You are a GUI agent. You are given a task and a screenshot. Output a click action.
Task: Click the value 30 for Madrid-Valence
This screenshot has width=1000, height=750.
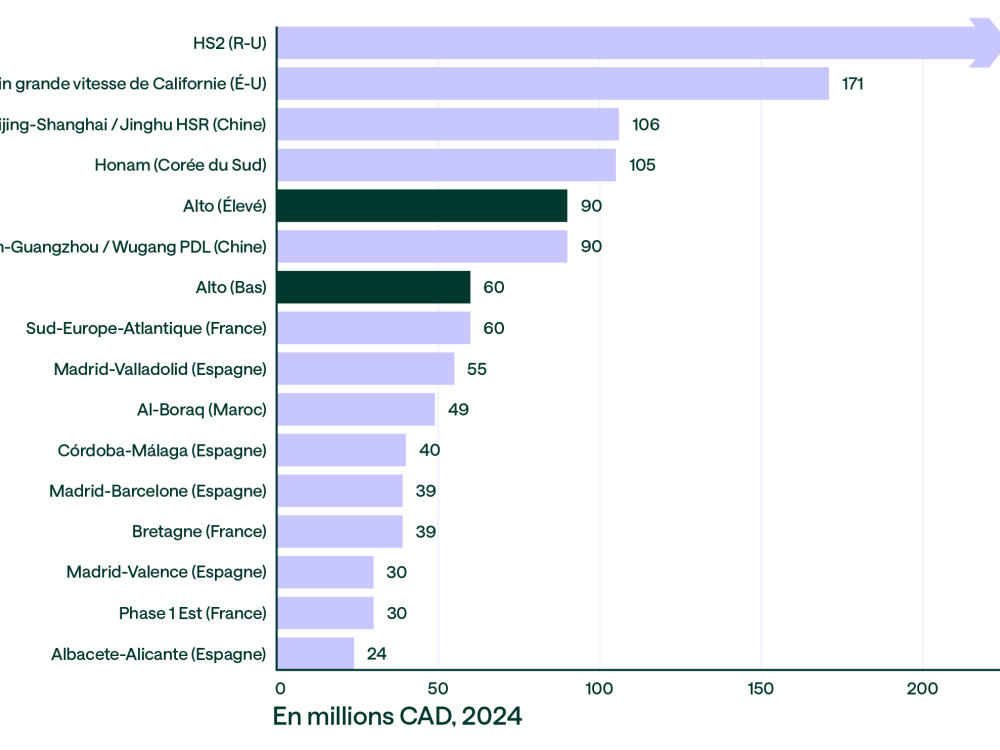[x=397, y=572]
